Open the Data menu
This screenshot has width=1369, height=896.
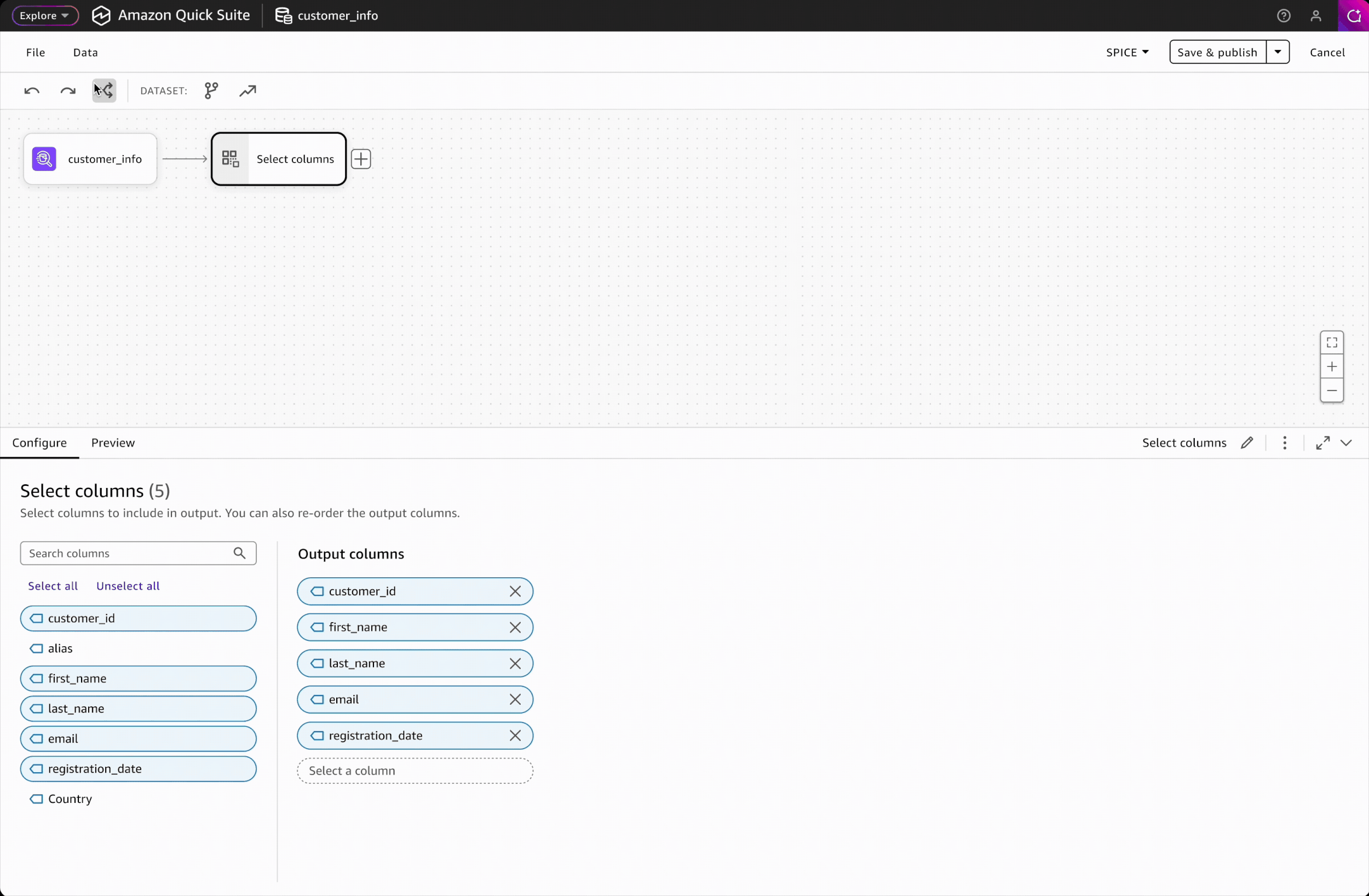85,53
